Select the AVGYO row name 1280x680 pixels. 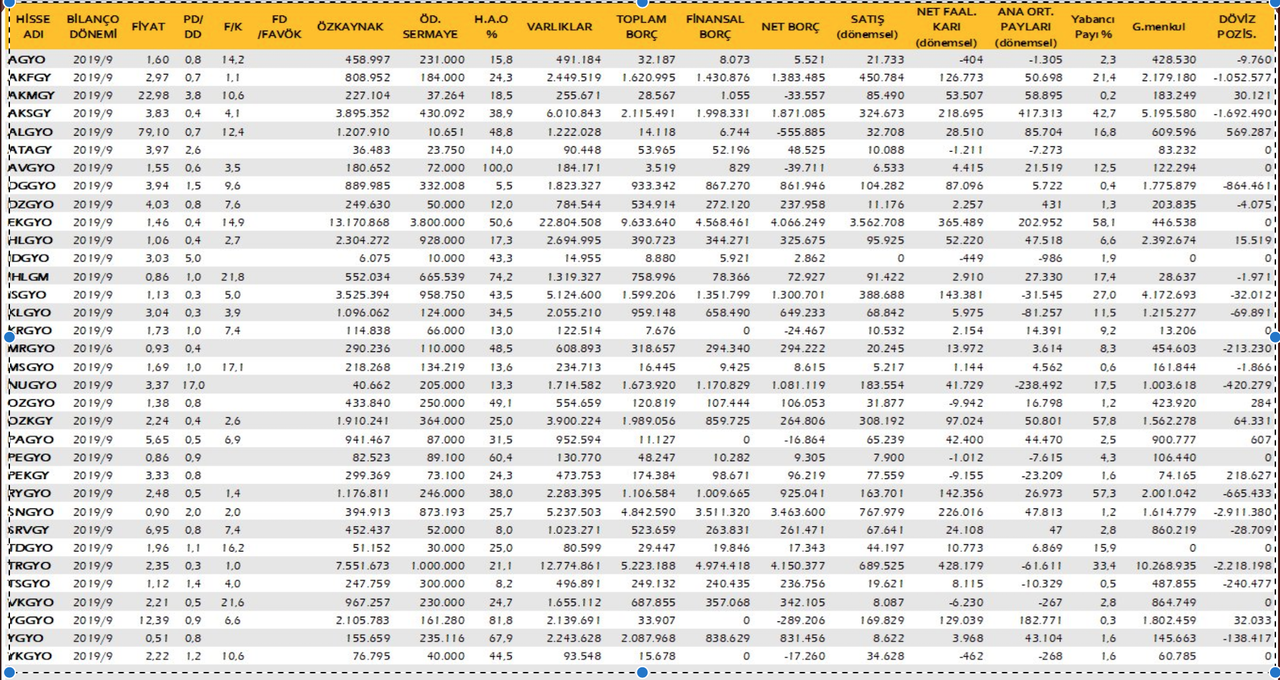(29, 168)
